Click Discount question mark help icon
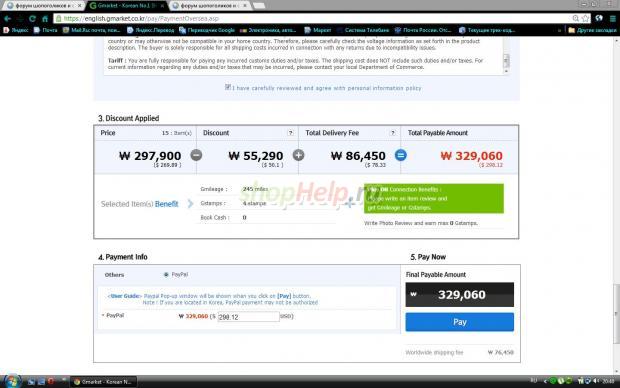 point(291,133)
